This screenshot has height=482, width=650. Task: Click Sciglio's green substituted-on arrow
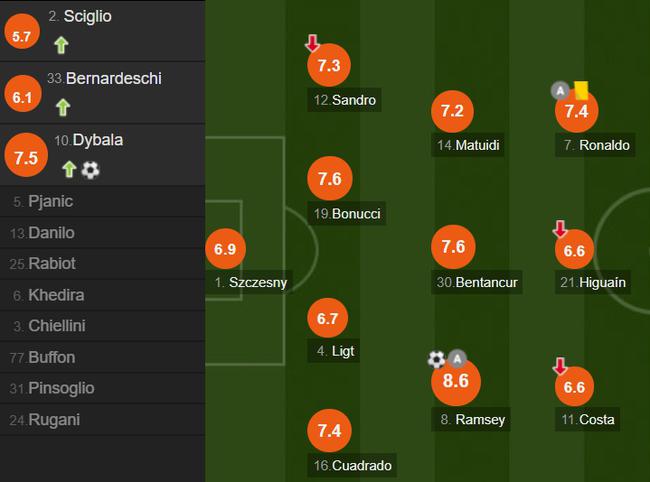click(x=61, y=45)
